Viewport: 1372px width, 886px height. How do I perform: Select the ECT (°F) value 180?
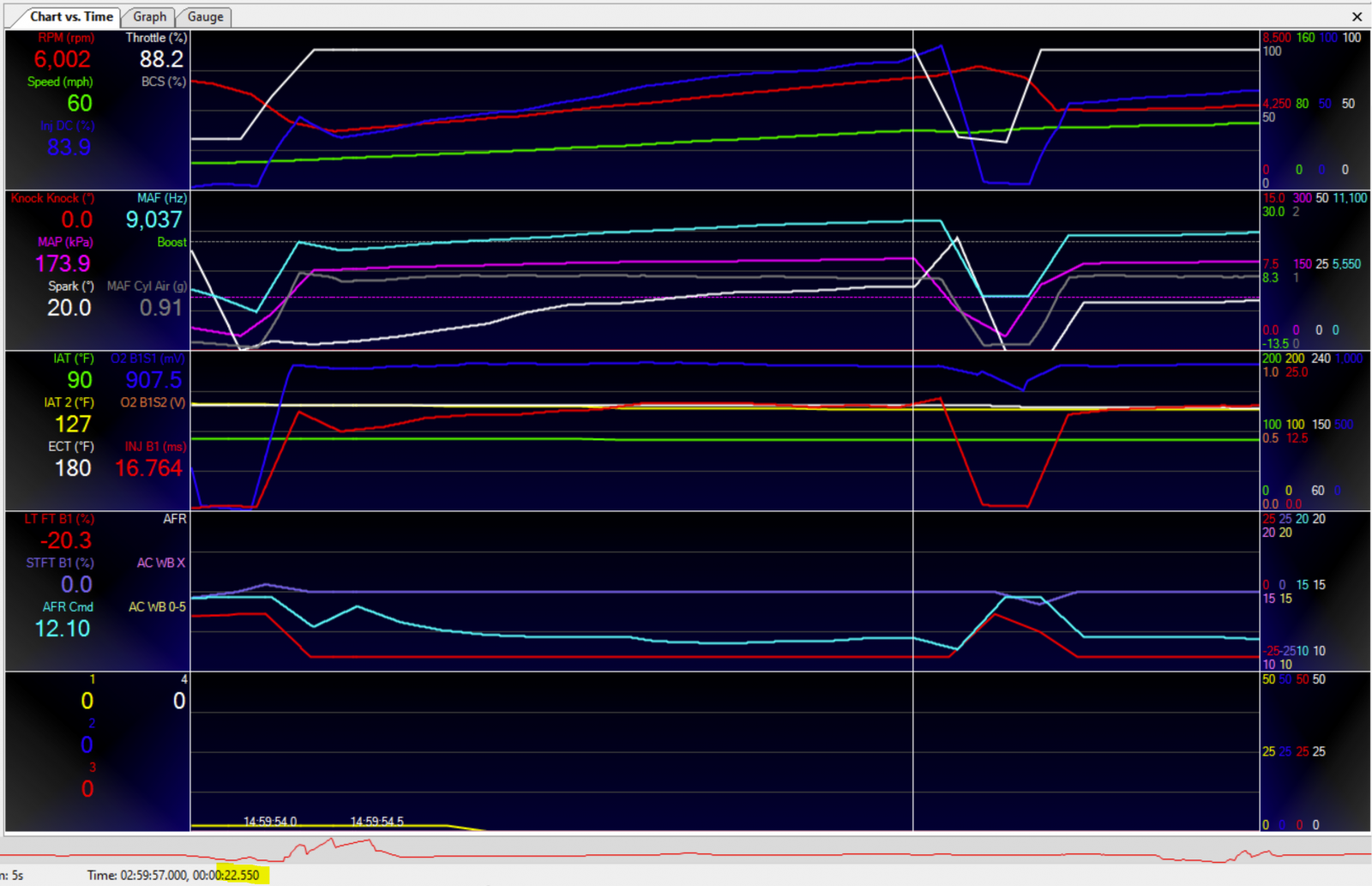click(73, 468)
